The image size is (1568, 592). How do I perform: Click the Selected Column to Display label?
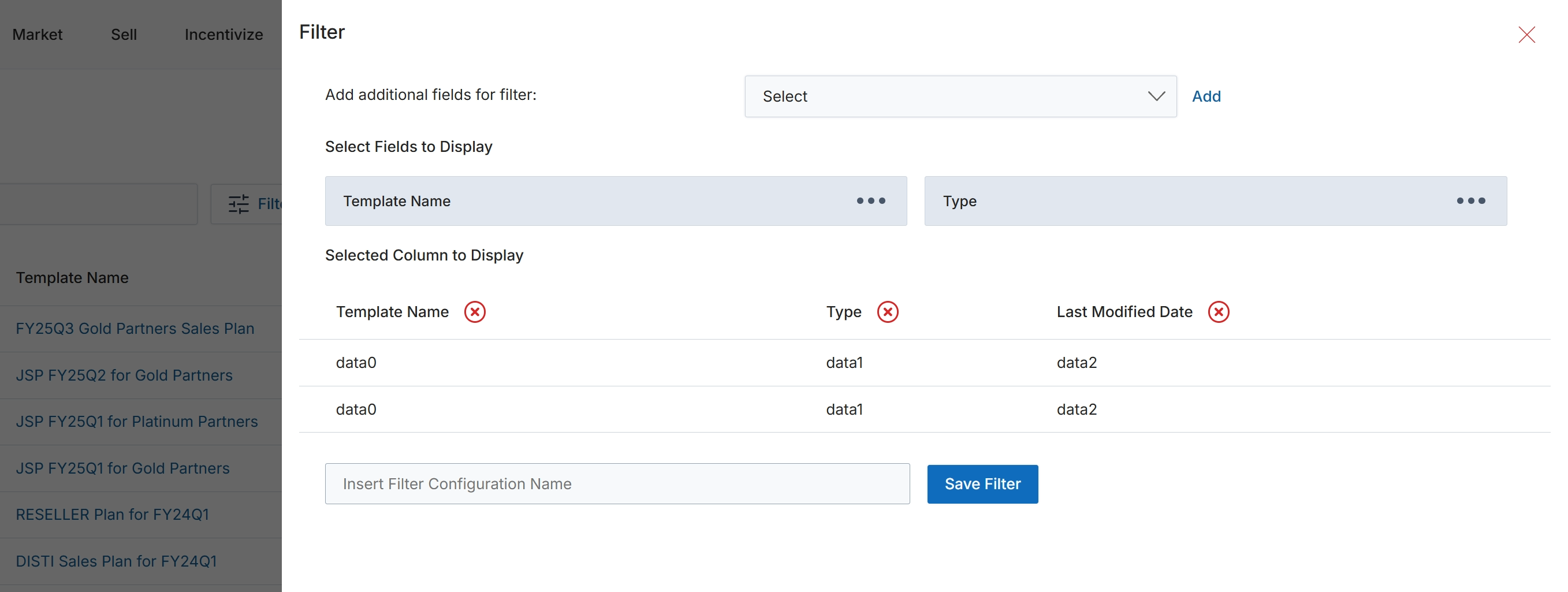point(424,255)
